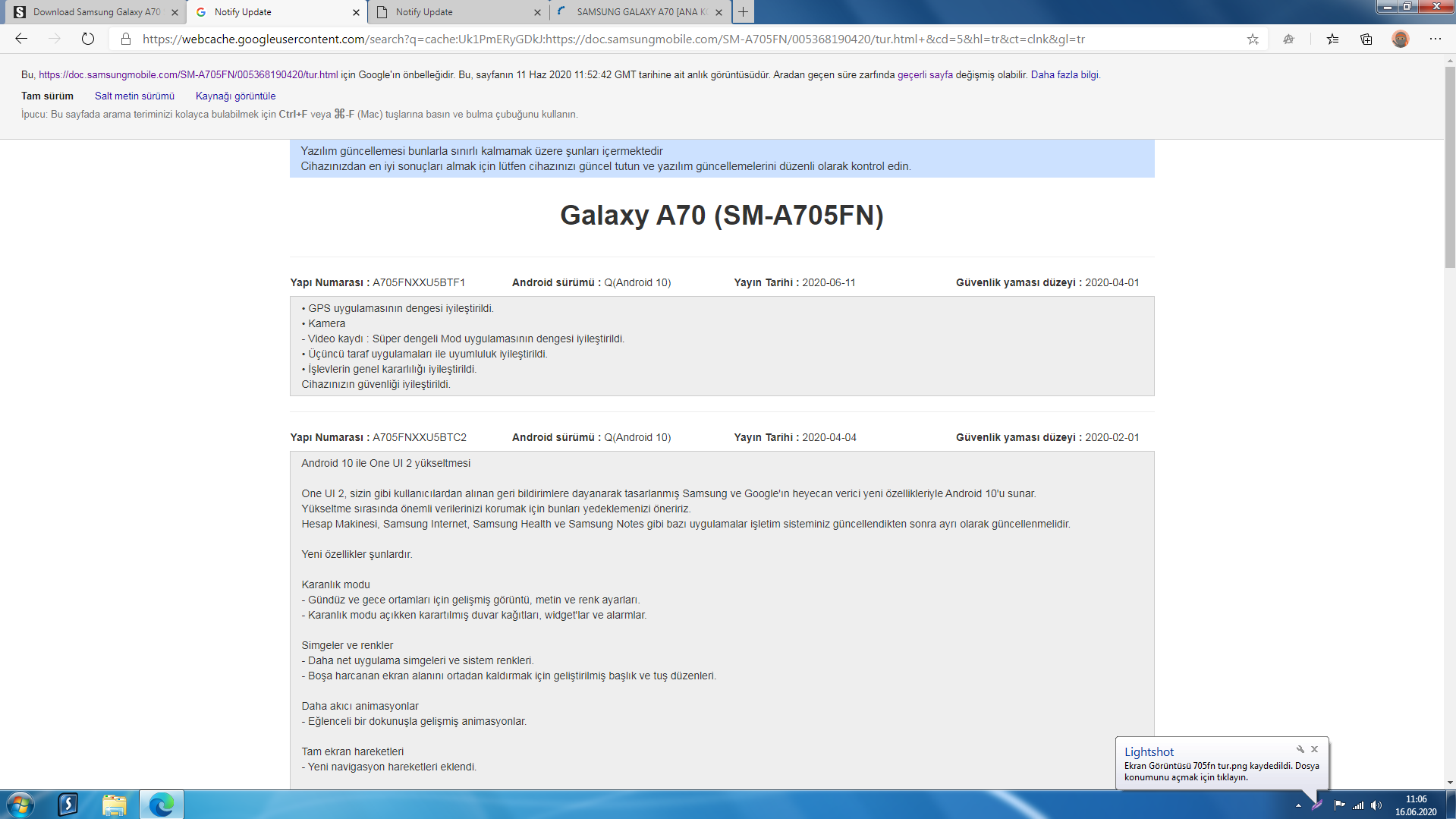This screenshot has height=819, width=1456.
Task: Open the Windows Start menu
Action: click(x=20, y=805)
